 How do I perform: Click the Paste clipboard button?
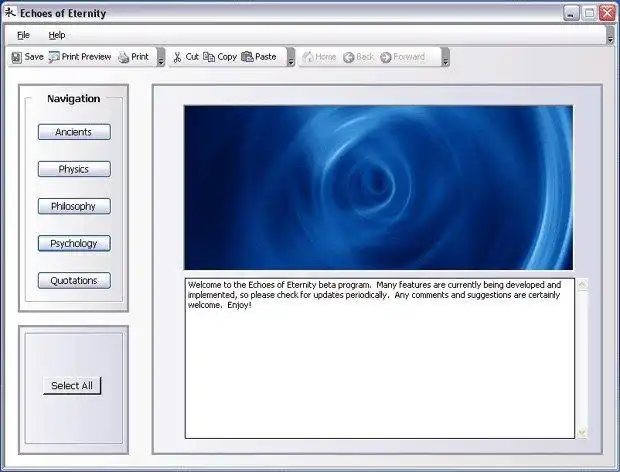259,57
